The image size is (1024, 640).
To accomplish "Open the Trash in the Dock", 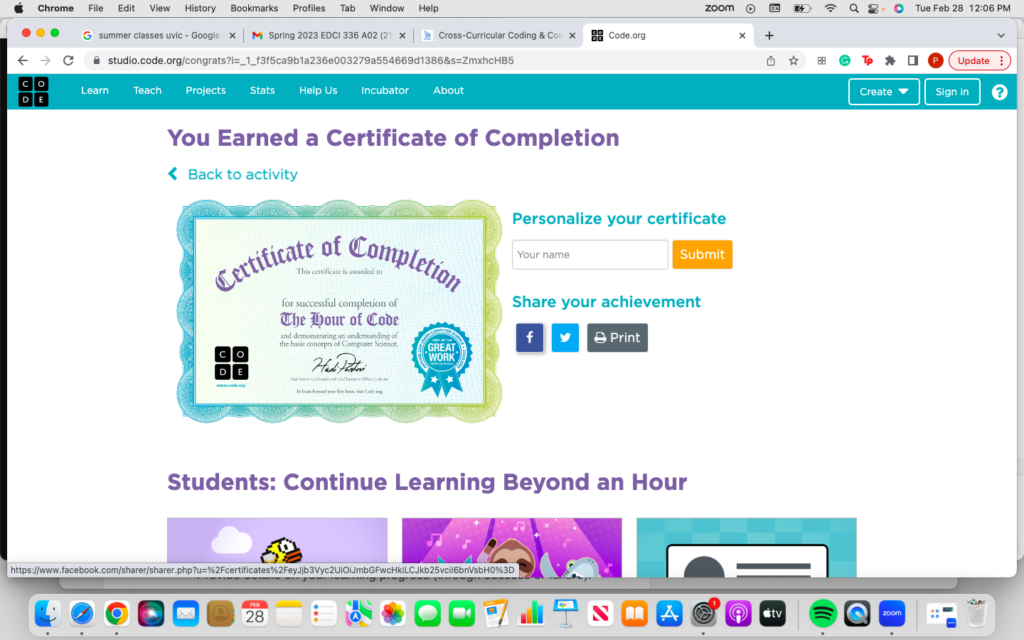I will coord(976,613).
